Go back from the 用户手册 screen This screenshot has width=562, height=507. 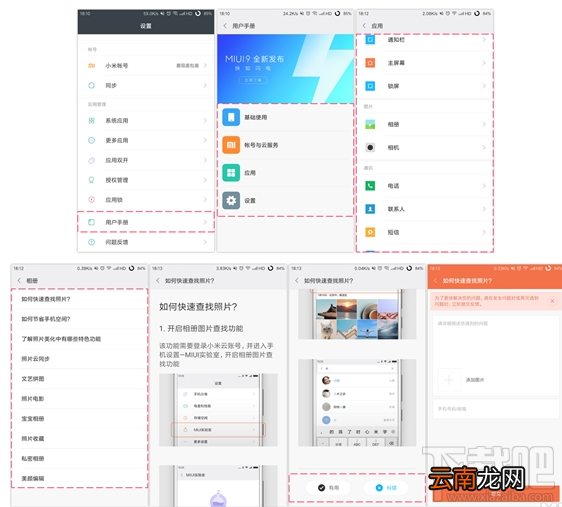[x=225, y=26]
